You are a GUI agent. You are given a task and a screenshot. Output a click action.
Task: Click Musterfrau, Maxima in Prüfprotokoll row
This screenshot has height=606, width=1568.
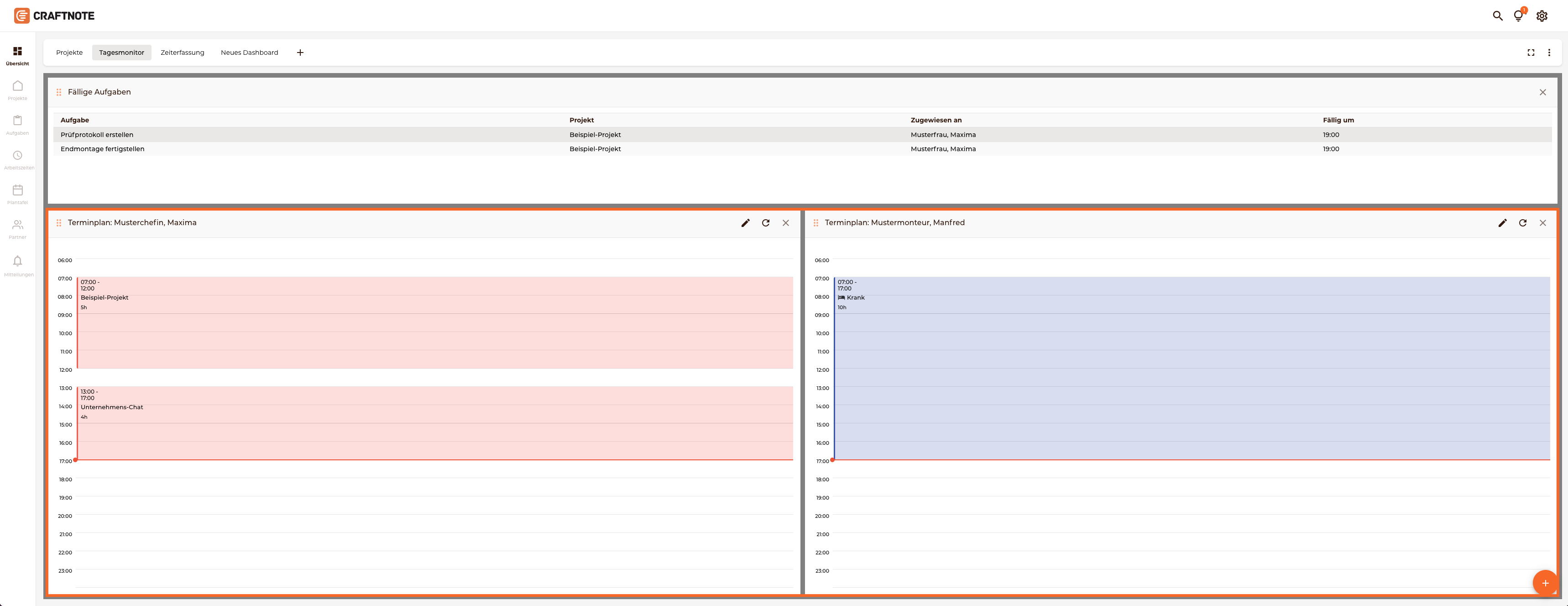tap(943, 135)
